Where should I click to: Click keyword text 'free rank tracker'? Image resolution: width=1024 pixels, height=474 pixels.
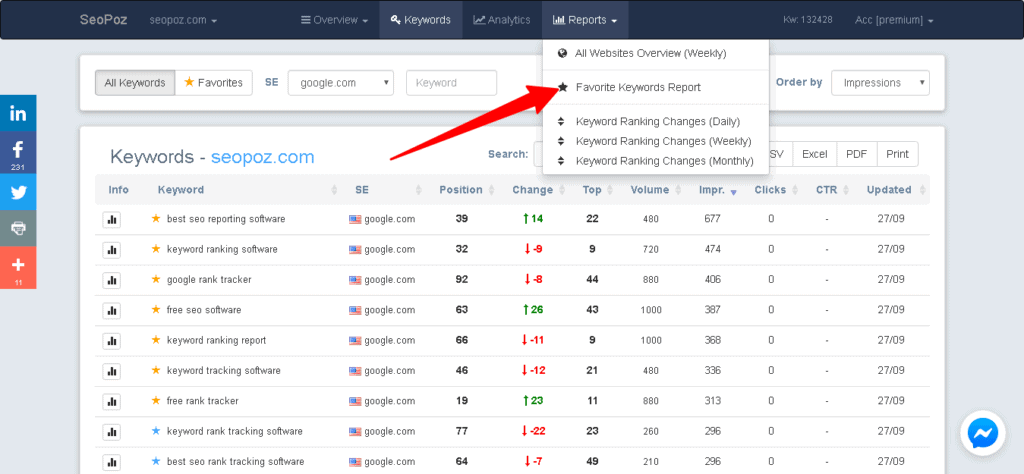(x=202, y=401)
